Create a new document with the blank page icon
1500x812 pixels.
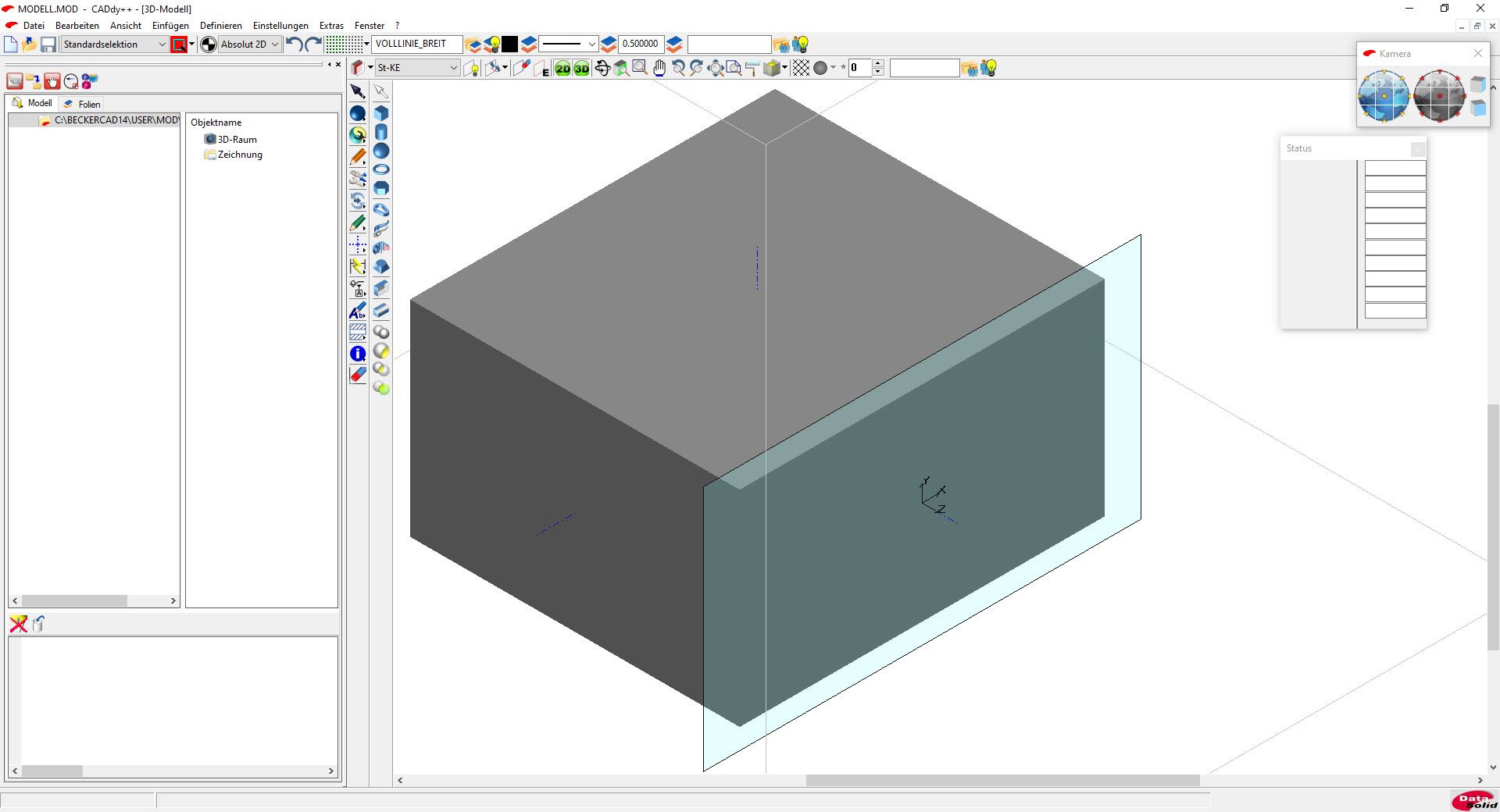11,45
